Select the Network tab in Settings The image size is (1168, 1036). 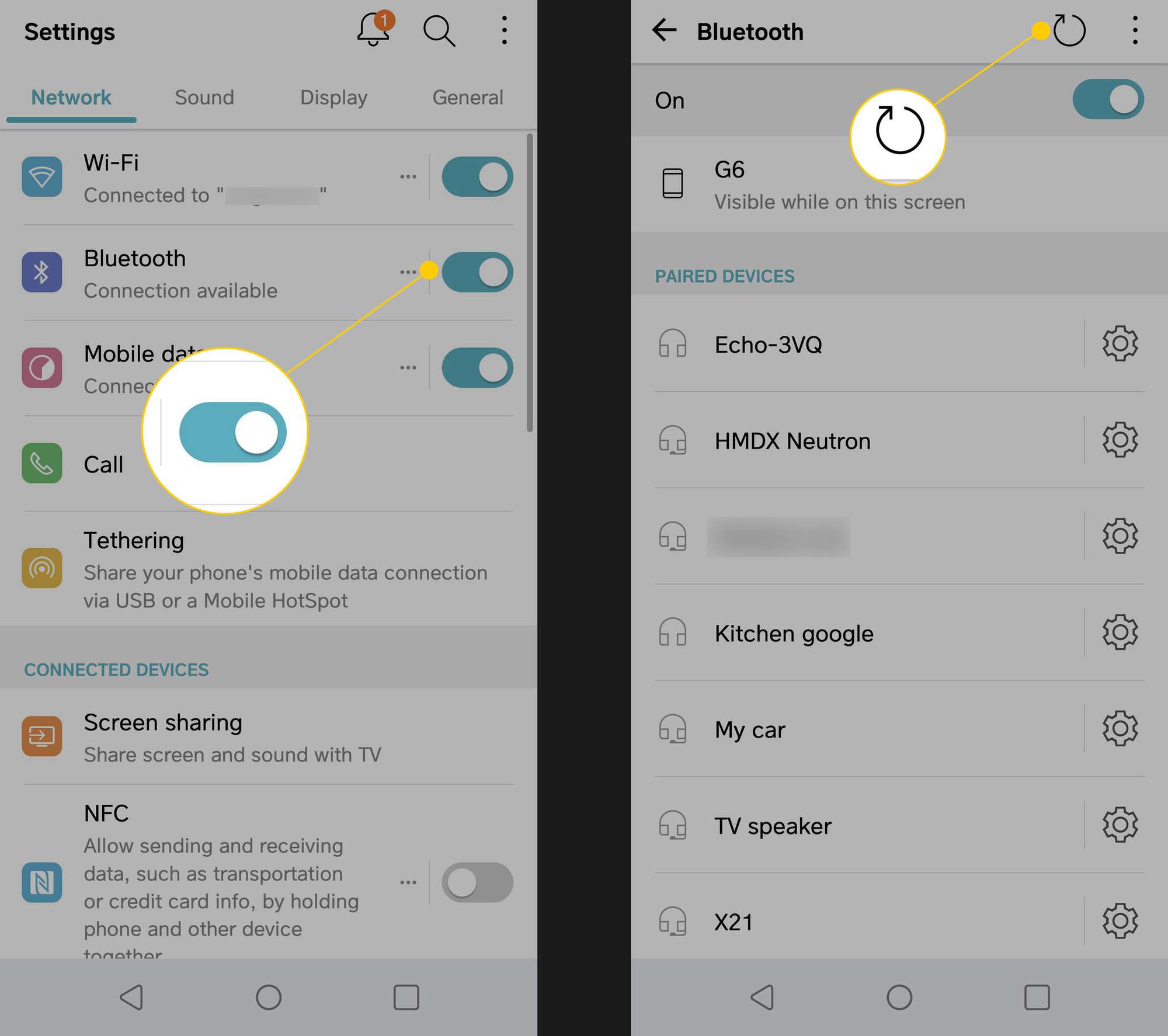coord(71,97)
